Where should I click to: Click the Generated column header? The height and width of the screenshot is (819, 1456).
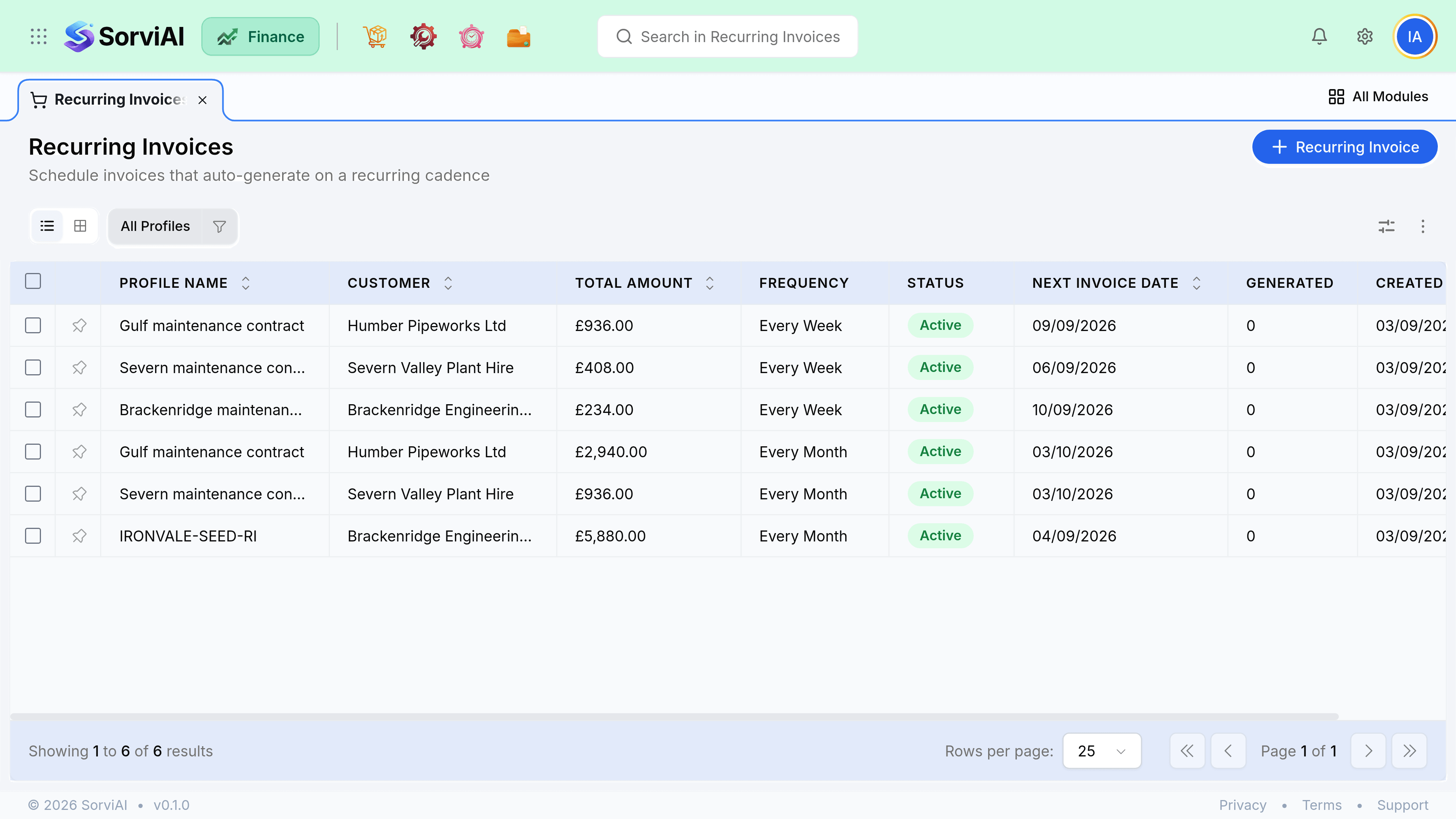click(1289, 283)
